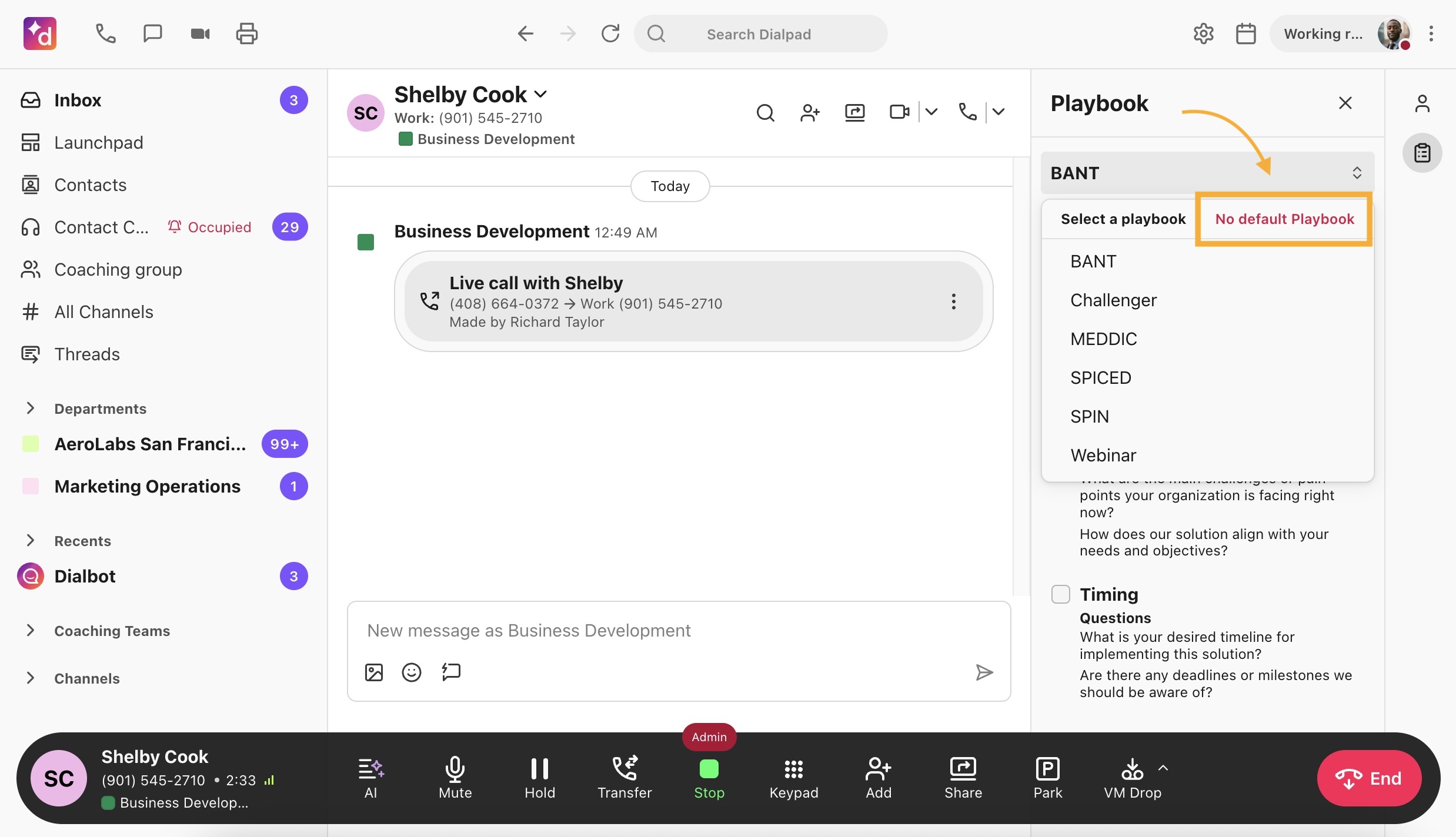
Task: Expand the Departments section
Action: (31, 408)
